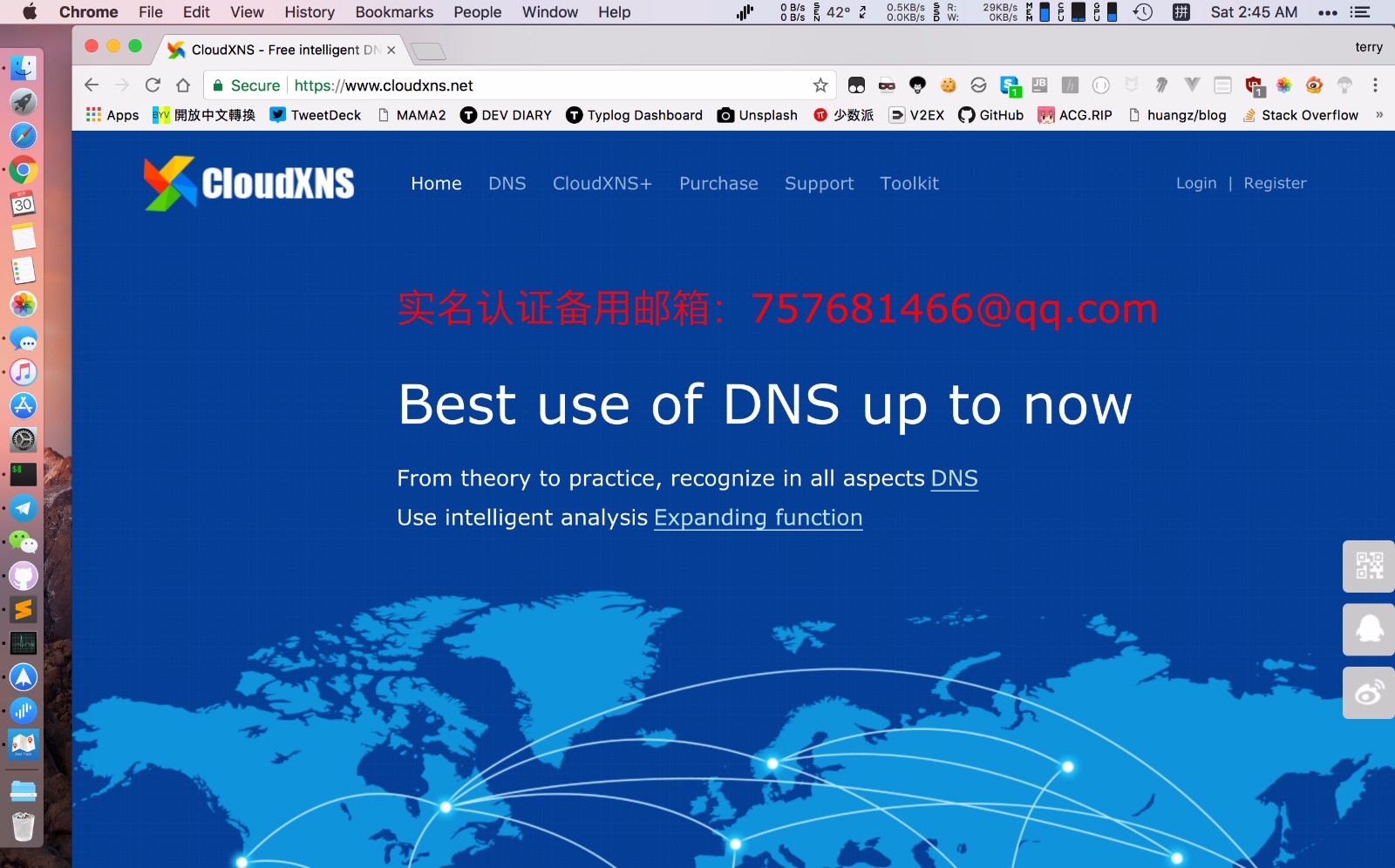Click the Register link

[1275, 183]
